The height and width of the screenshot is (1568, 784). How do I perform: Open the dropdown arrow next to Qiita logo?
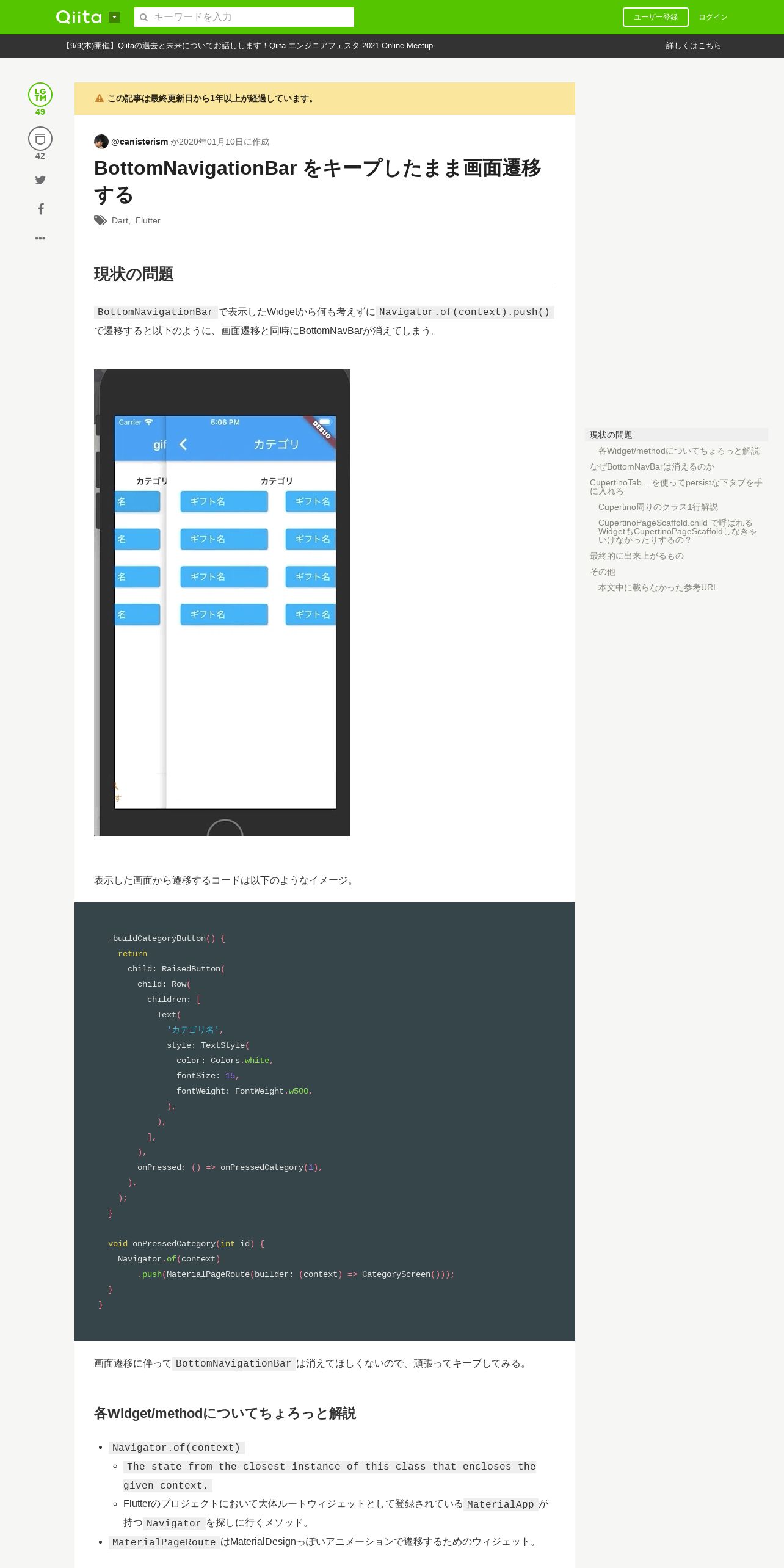114,17
